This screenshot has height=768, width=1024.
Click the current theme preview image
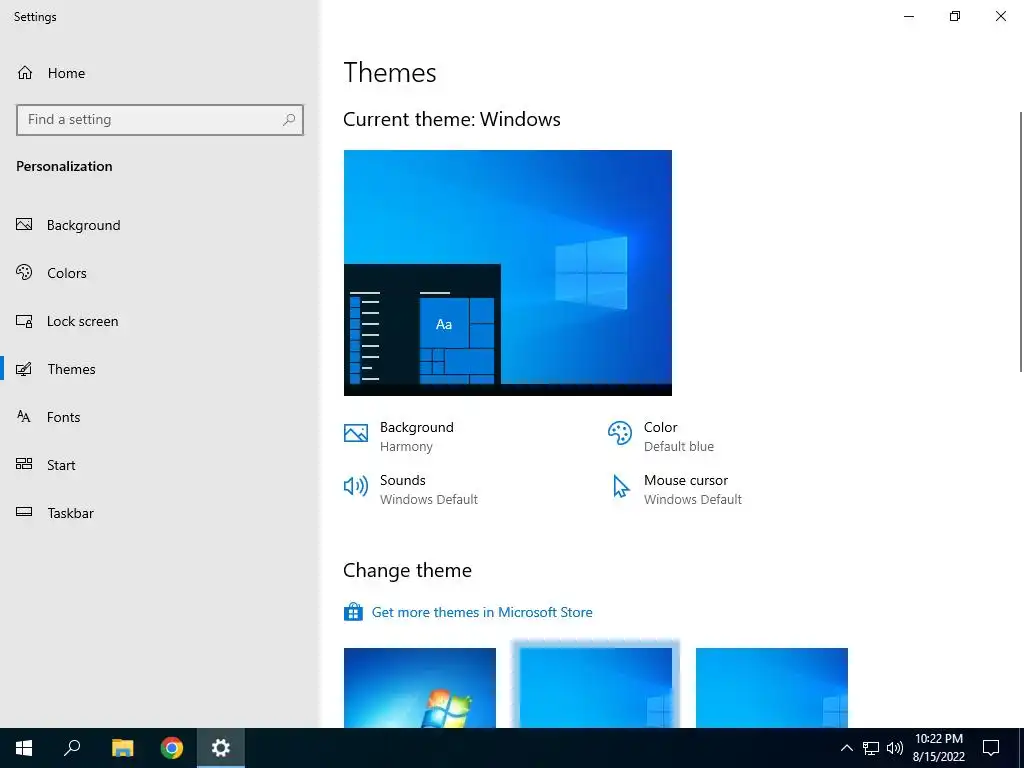(507, 273)
